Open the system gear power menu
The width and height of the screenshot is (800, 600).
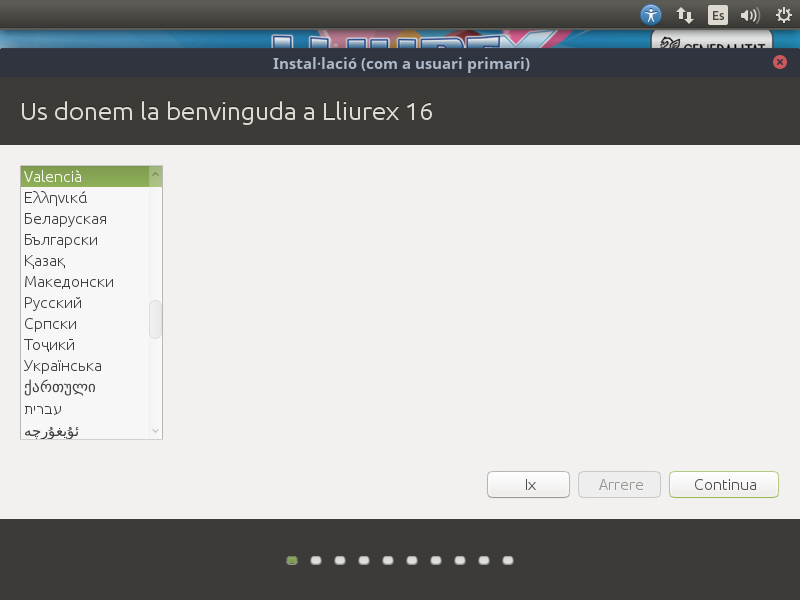pyautogui.click(x=782, y=15)
